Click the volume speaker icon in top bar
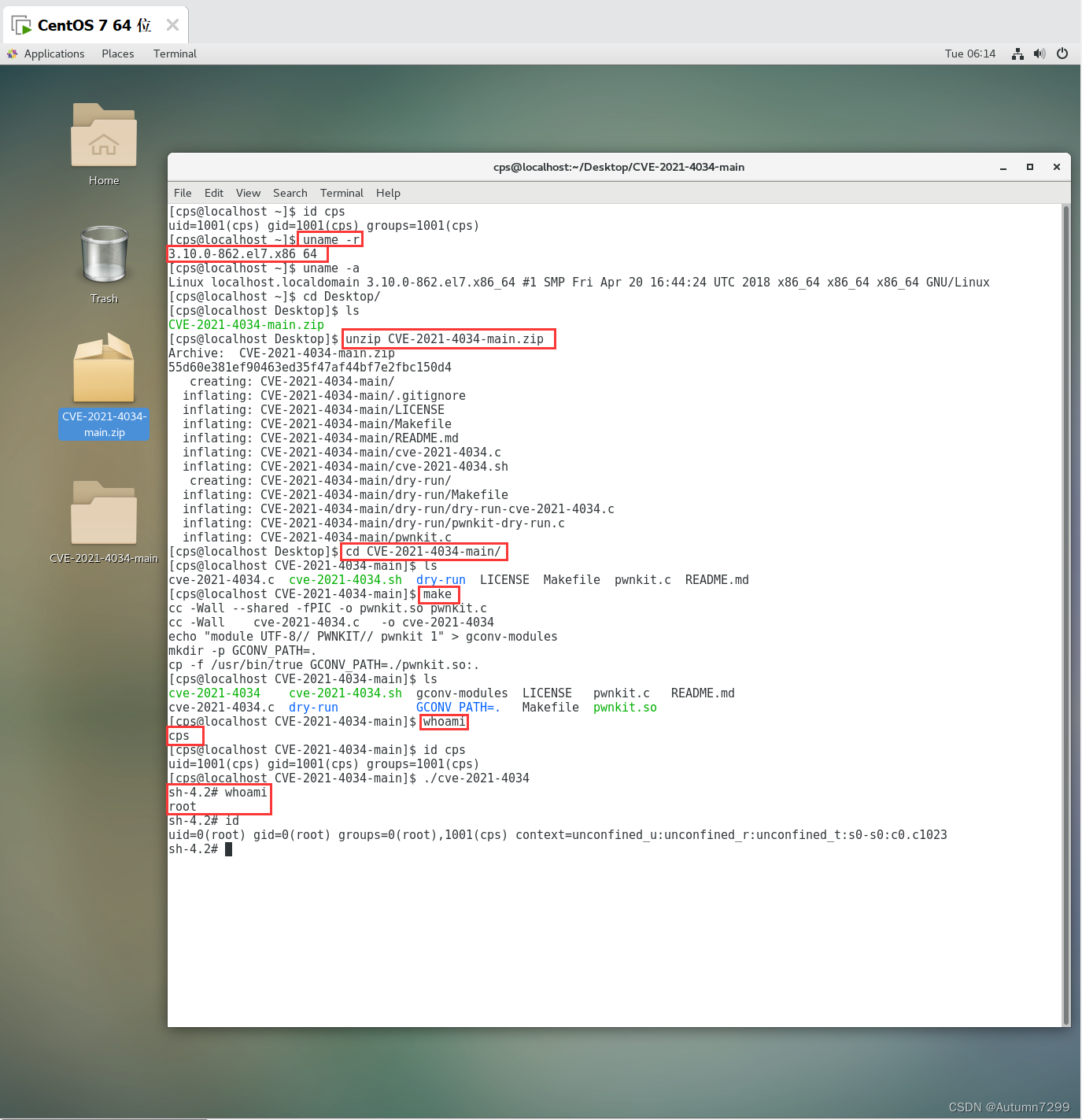The image size is (1082, 1120). pos(1040,54)
